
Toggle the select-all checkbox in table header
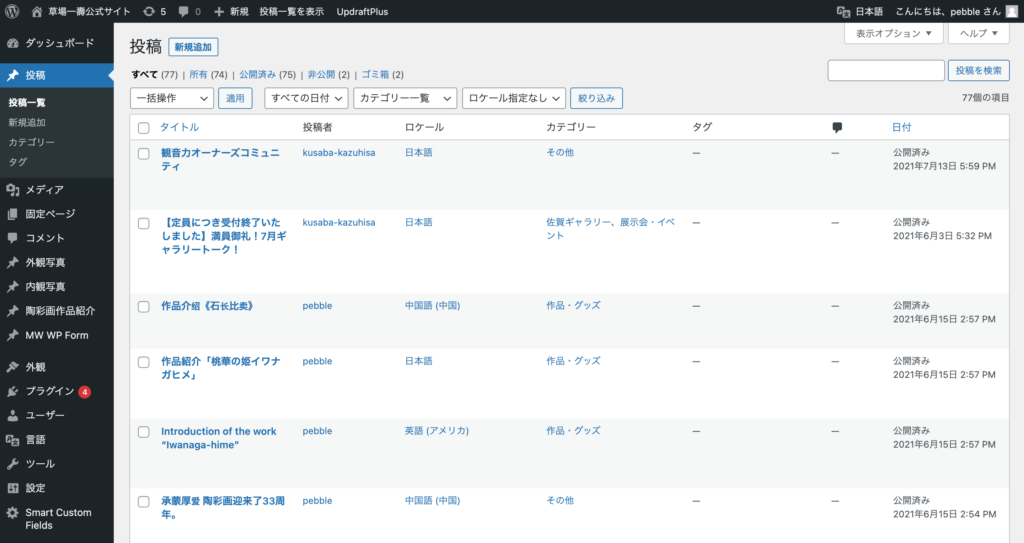pyautogui.click(x=144, y=128)
